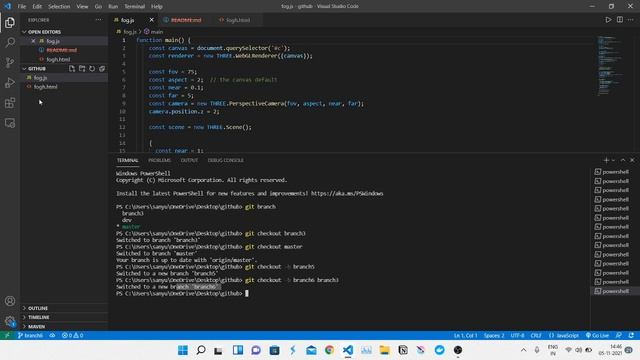Open editor More Actions ellipsis
640x360 pixels.
pos(631,20)
